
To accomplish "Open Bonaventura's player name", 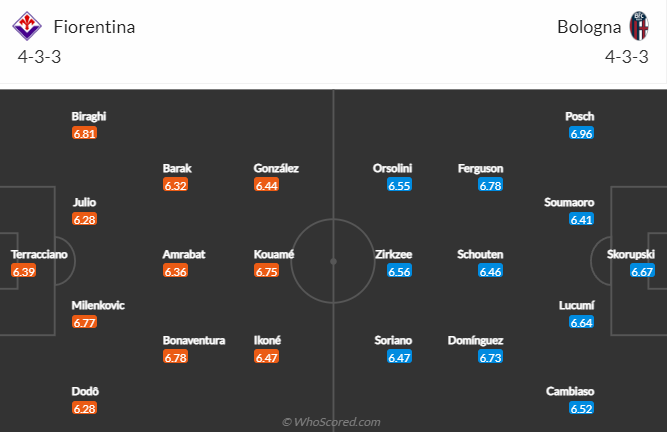I will (x=194, y=340).
